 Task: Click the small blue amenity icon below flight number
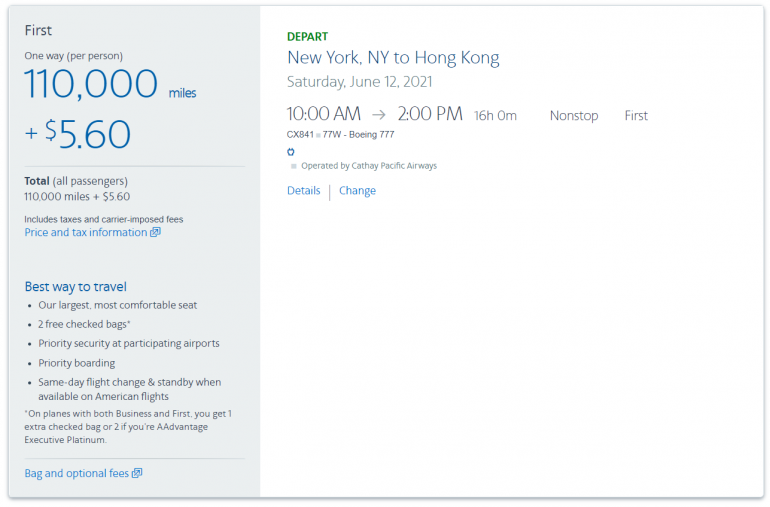[x=291, y=152]
